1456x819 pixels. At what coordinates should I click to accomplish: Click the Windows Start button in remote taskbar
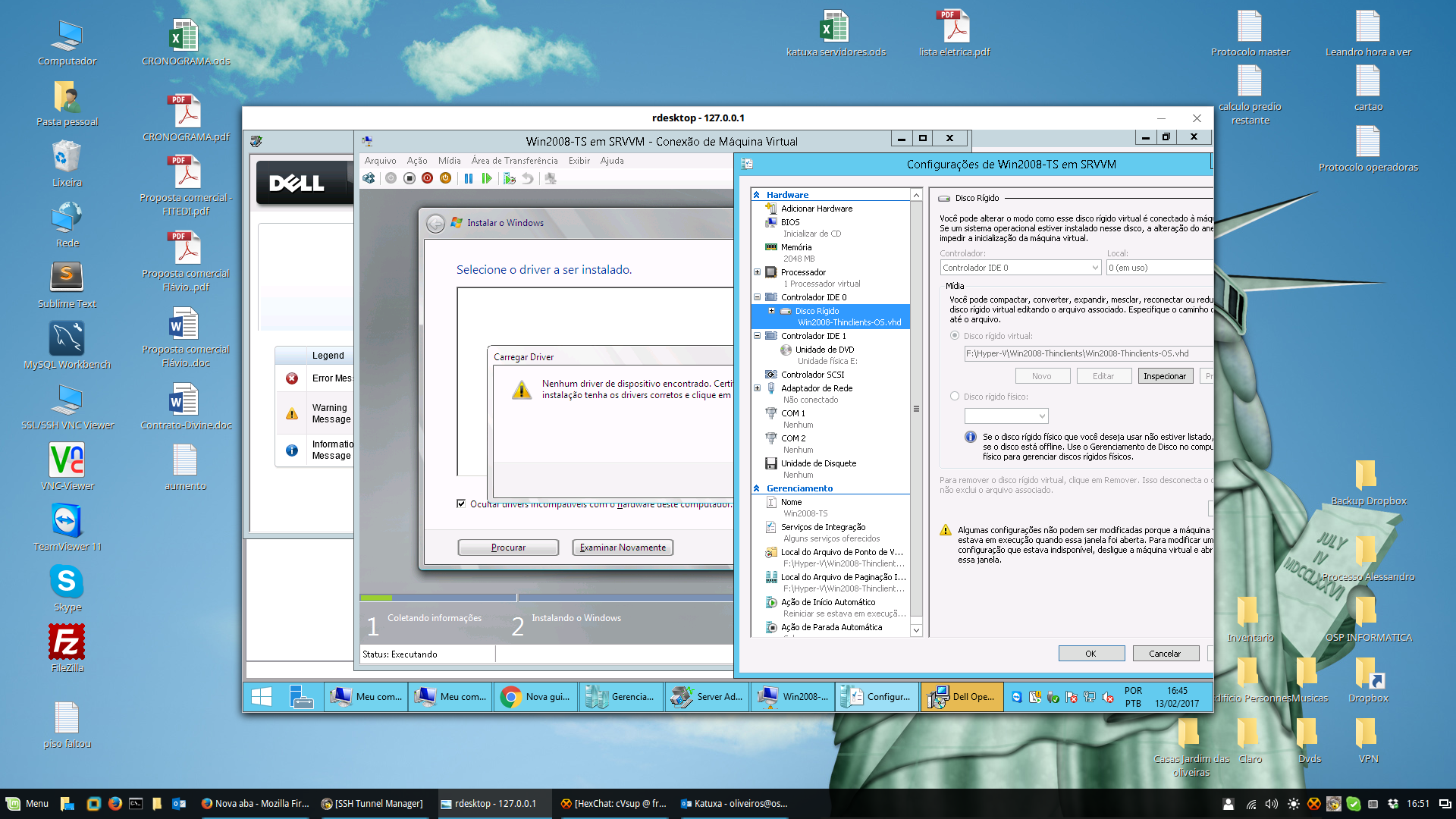(x=262, y=696)
